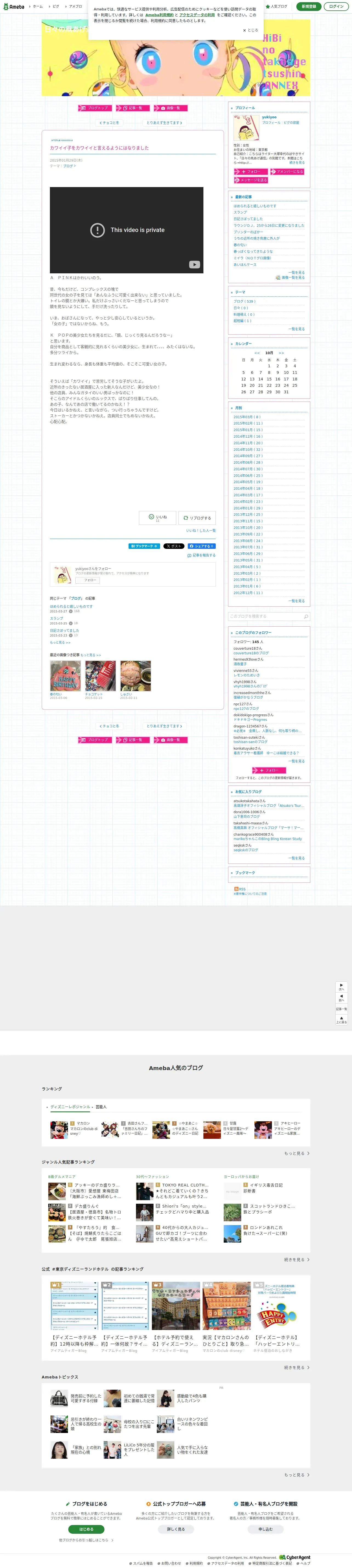Open マカロン ranked blog thumbnail
352x1568 pixels.
point(59,1130)
